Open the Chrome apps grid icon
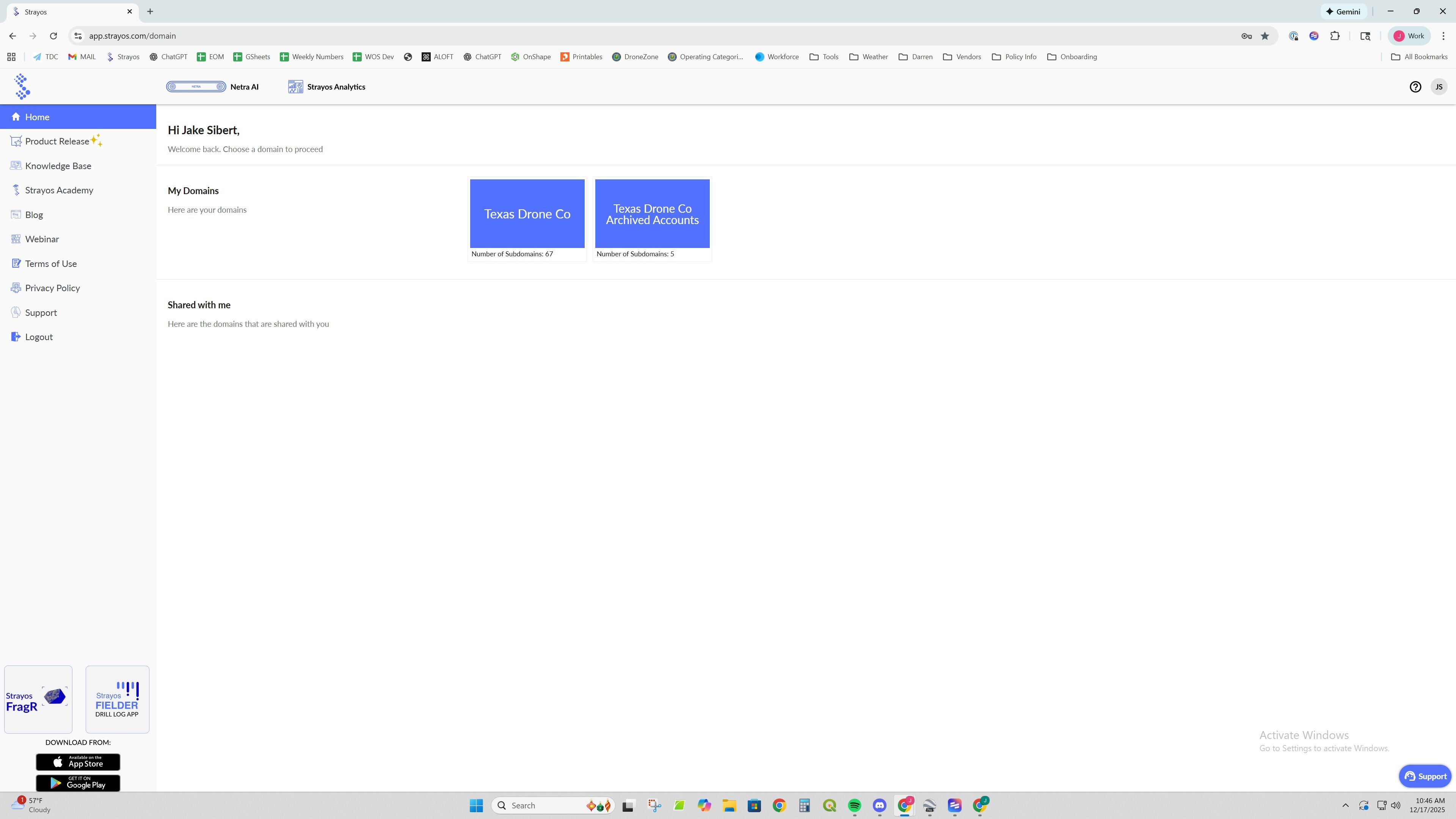1456x819 pixels. coord(11,56)
